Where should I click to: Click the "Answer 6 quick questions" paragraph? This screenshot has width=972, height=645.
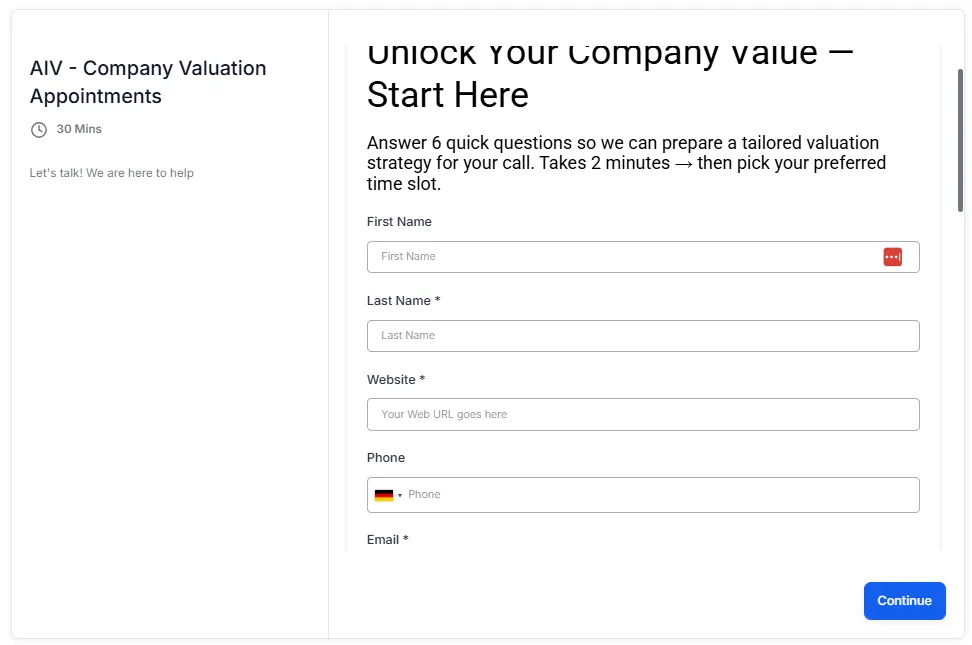626,163
